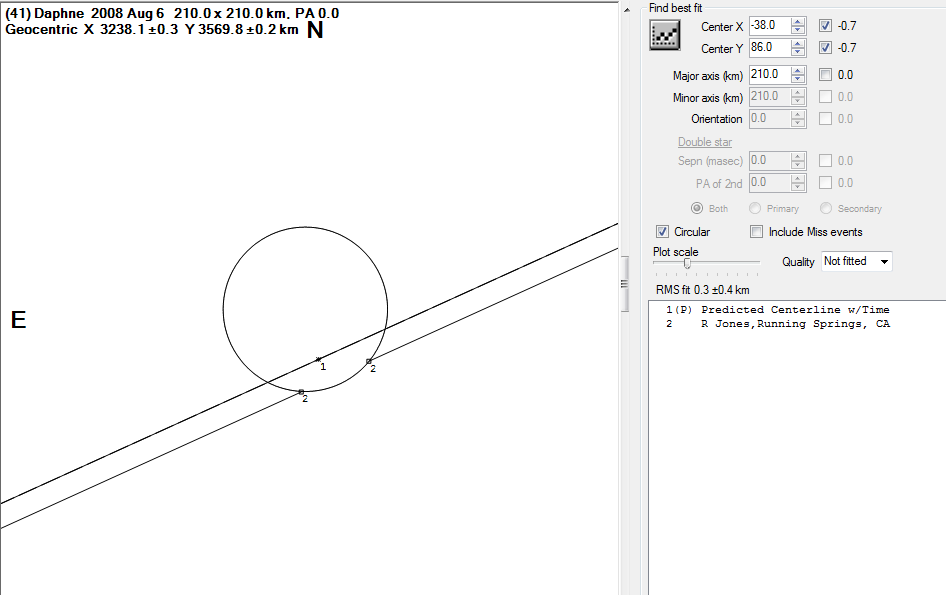The height and width of the screenshot is (595, 946).
Task: Click the Minor axis (km) field
Action: [770, 97]
